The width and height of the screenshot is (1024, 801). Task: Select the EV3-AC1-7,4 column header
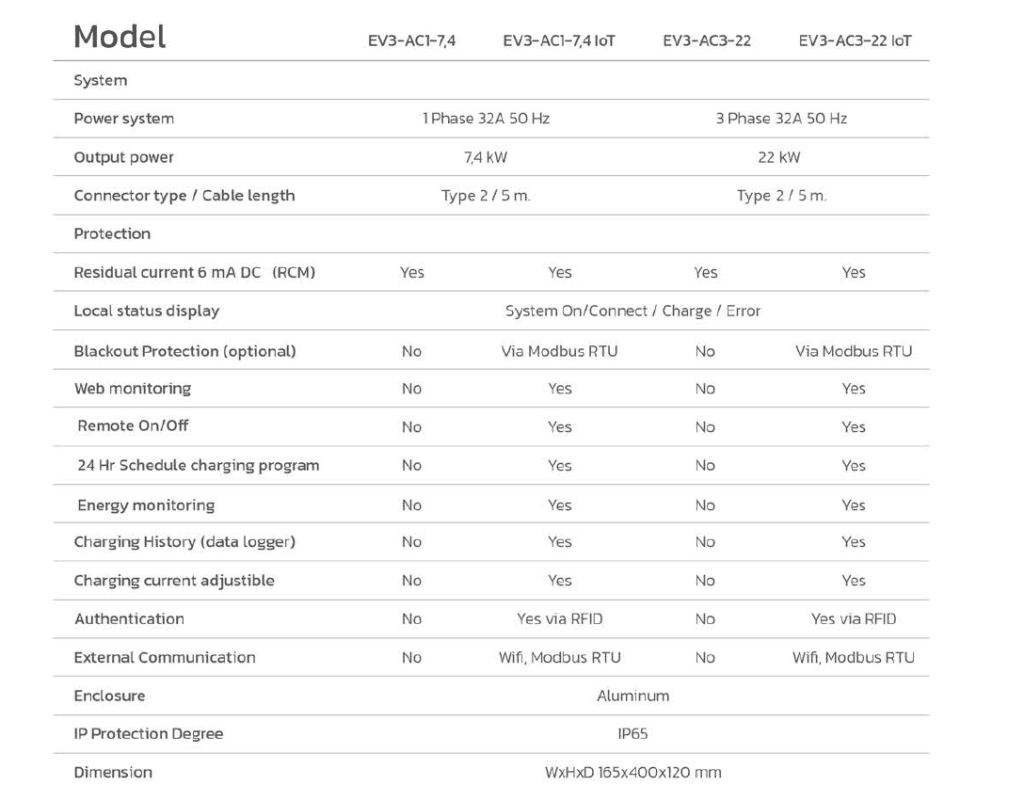(412, 41)
